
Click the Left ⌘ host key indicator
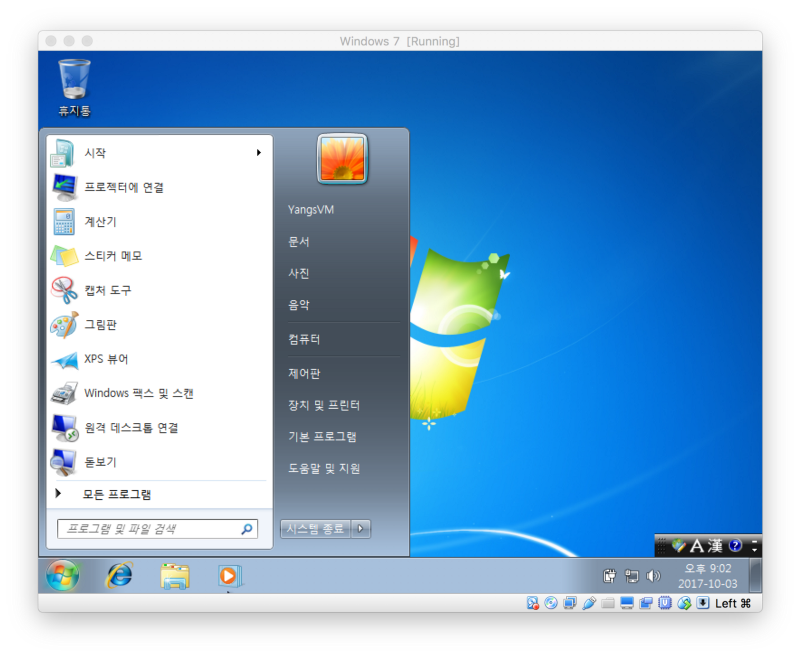coord(733,603)
